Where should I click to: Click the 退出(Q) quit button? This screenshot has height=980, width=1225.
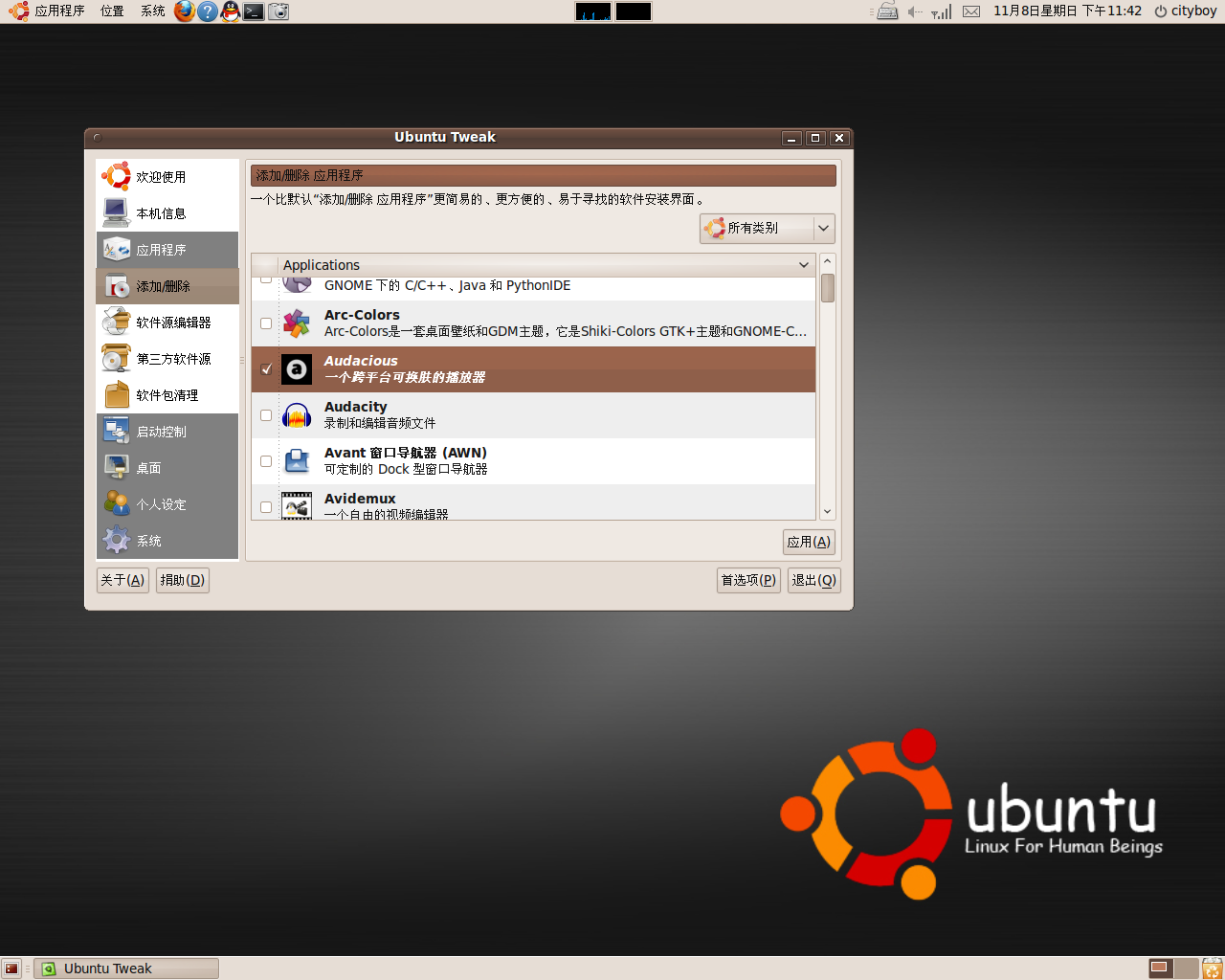[x=814, y=580]
